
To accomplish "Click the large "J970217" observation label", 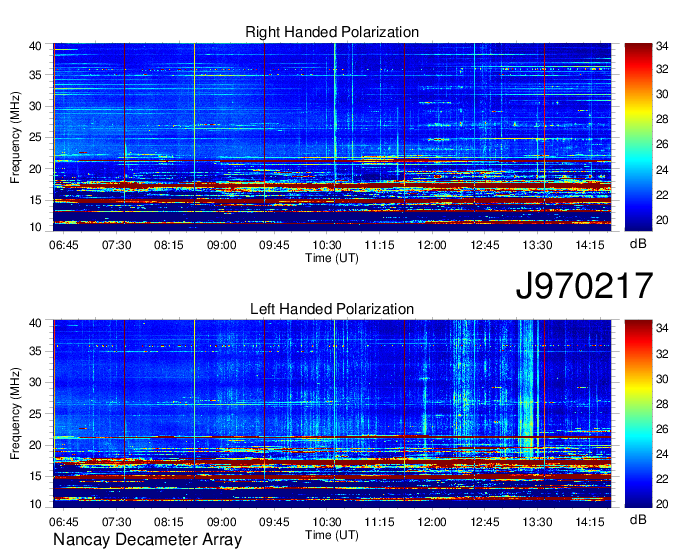I will 584,286.
